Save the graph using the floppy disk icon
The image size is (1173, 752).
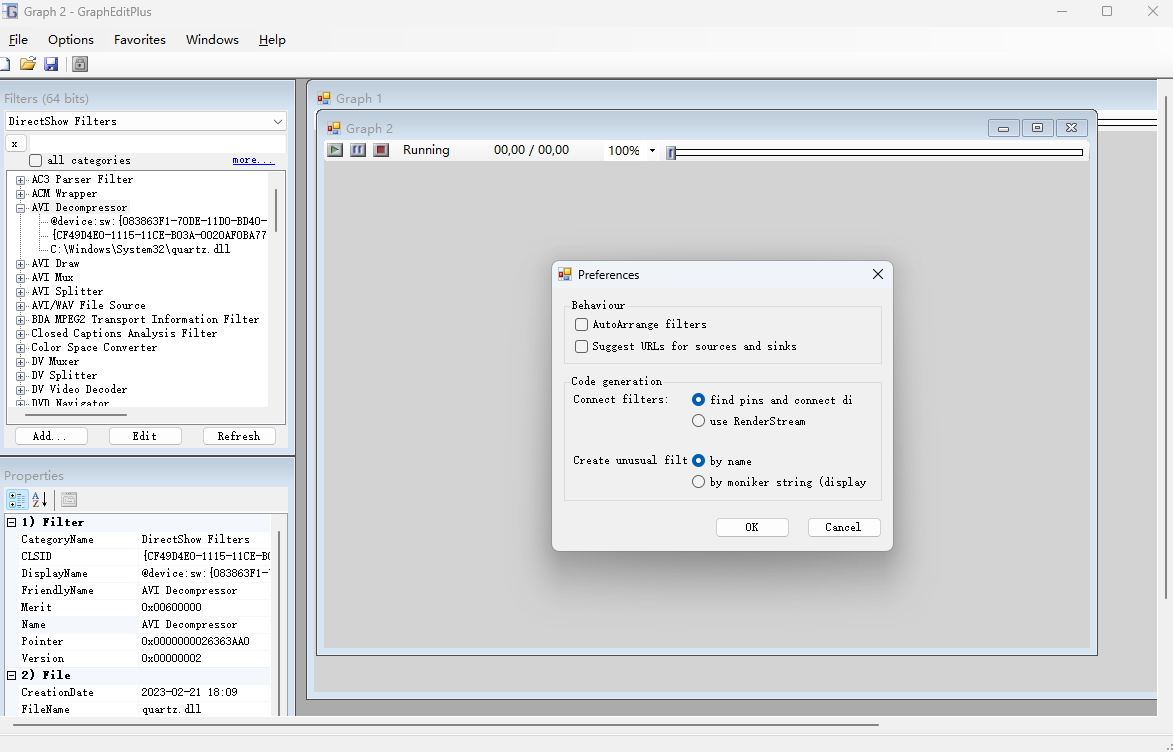[x=51, y=64]
